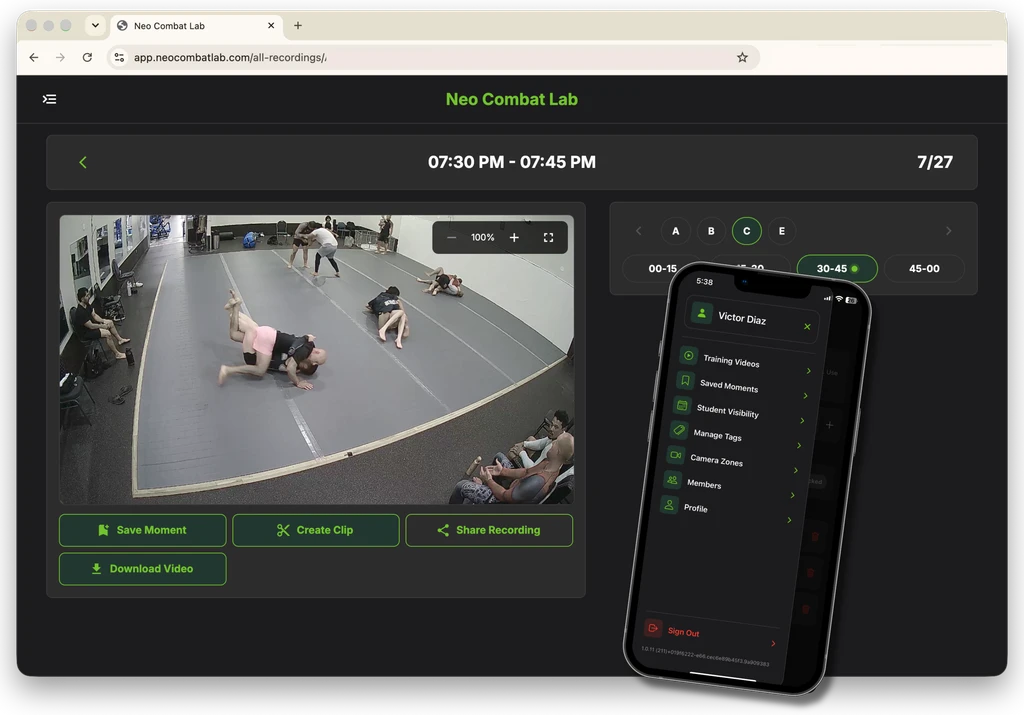This screenshot has height=715, width=1024.
Task: Open Members in phone menu
Action: click(729, 488)
